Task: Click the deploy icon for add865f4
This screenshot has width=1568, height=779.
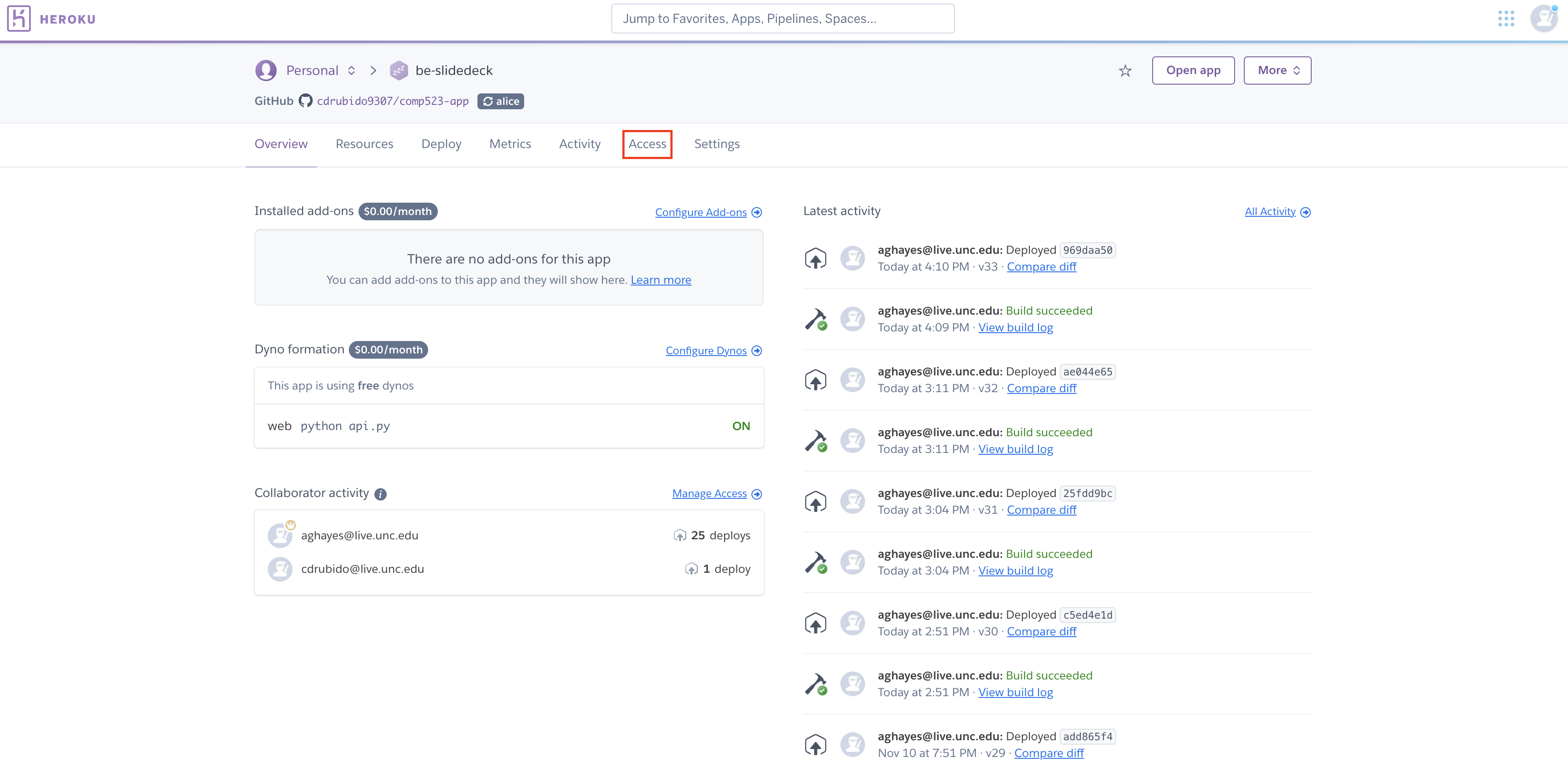Action: (x=816, y=745)
